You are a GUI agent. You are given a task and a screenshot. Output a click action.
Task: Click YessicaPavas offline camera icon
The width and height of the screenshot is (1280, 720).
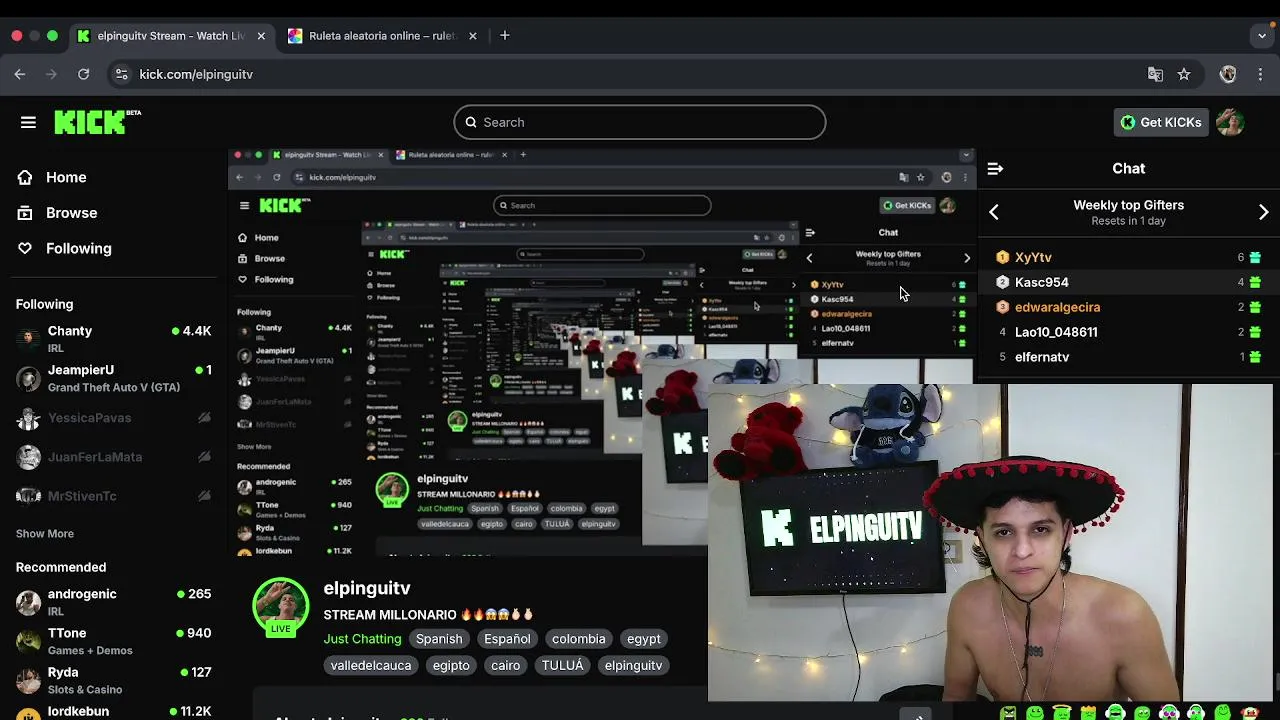[204, 418]
